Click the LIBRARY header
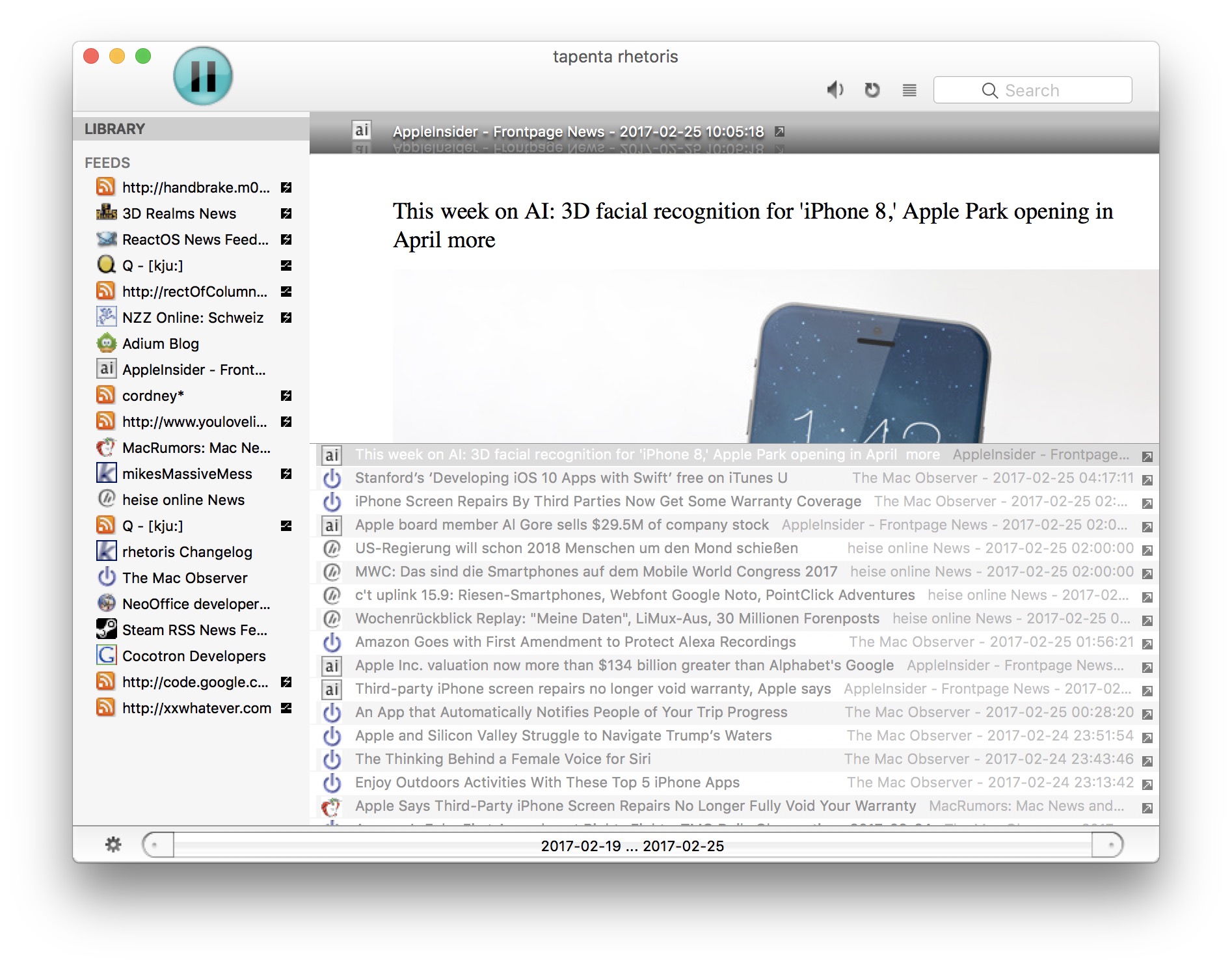Image resolution: width=1232 pixels, height=967 pixels. 191,129
